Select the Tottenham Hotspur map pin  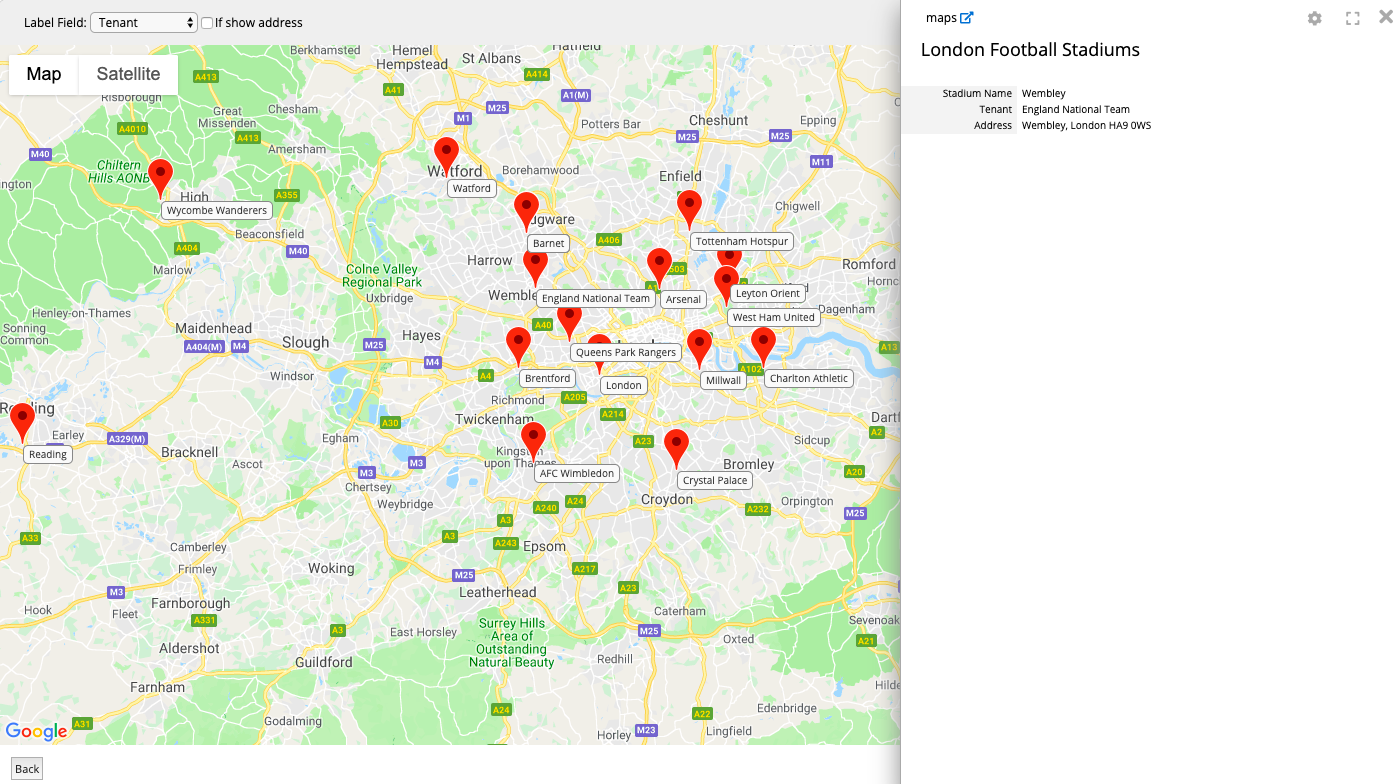coord(689,208)
